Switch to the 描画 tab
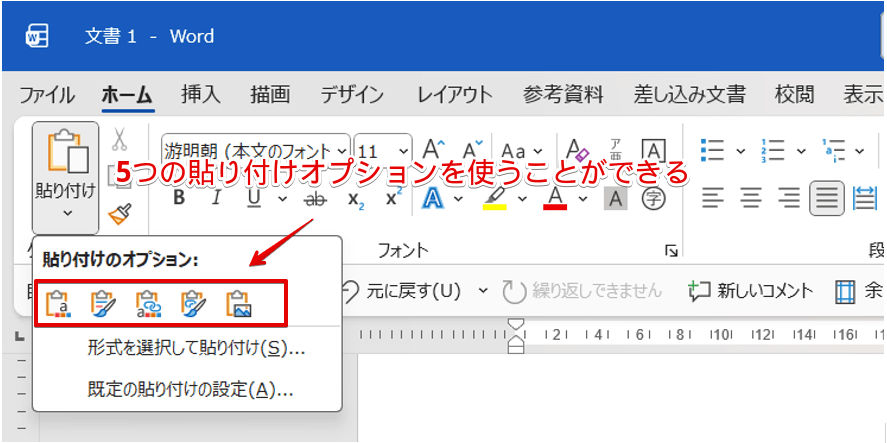 point(270,95)
